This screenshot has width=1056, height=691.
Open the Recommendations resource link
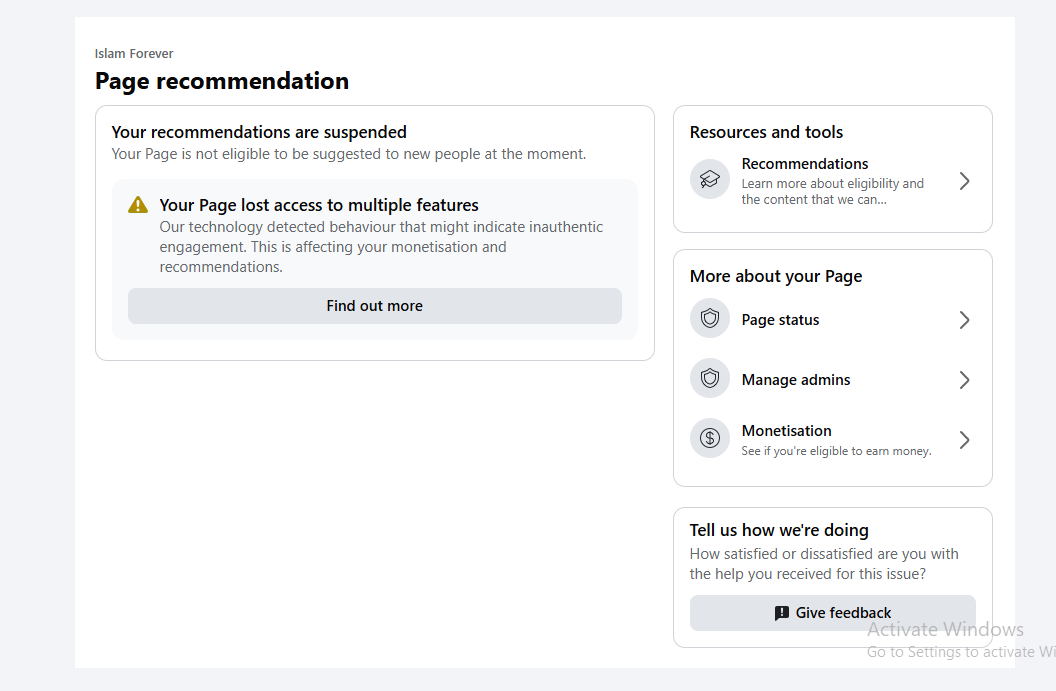(832, 181)
